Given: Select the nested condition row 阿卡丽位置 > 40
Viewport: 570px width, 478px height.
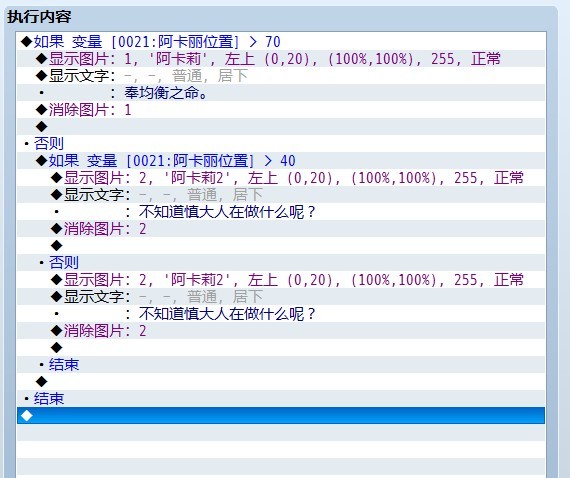Looking at the screenshot, I should (x=281, y=161).
